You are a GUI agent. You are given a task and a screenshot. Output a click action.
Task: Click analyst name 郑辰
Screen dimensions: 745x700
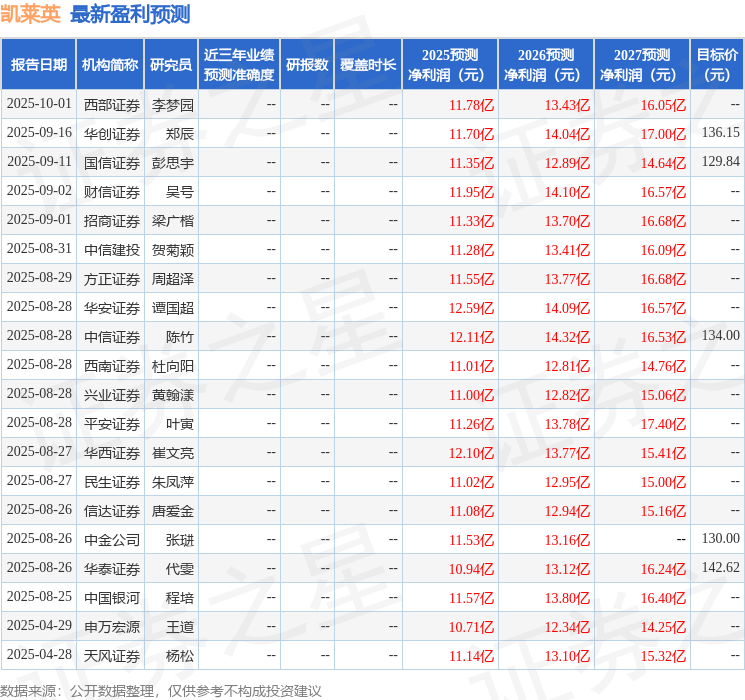click(x=180, y=134)
